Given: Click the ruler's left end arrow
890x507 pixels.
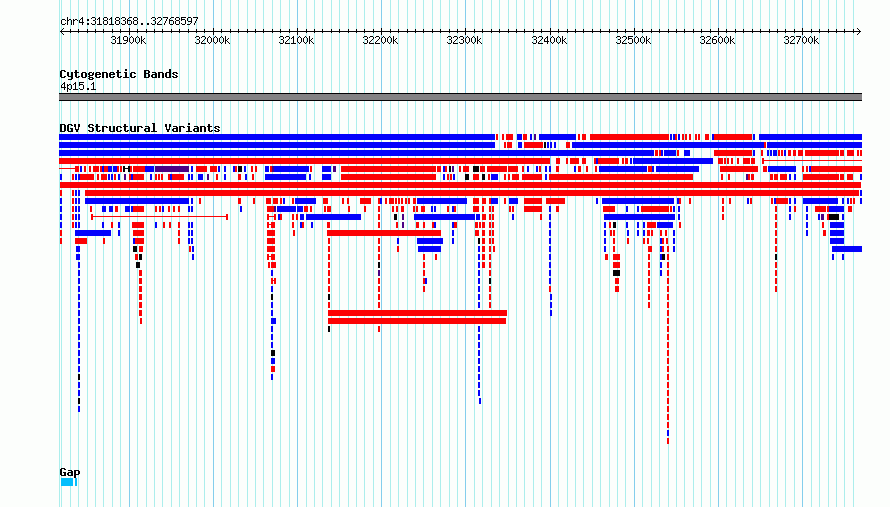Looking at the screenshot, I should click(x=62, y=32).
